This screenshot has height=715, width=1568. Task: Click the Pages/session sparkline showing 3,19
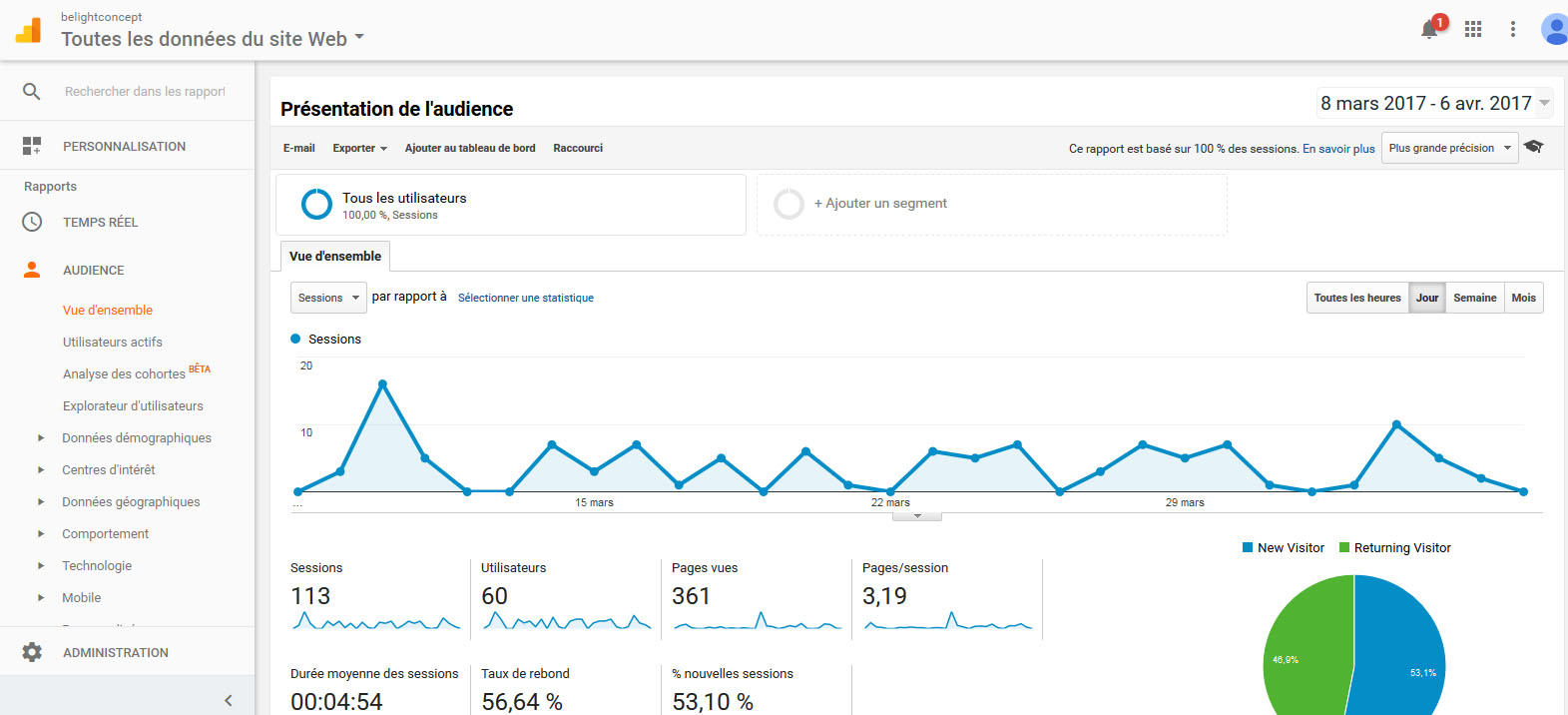tap(948, 621)
